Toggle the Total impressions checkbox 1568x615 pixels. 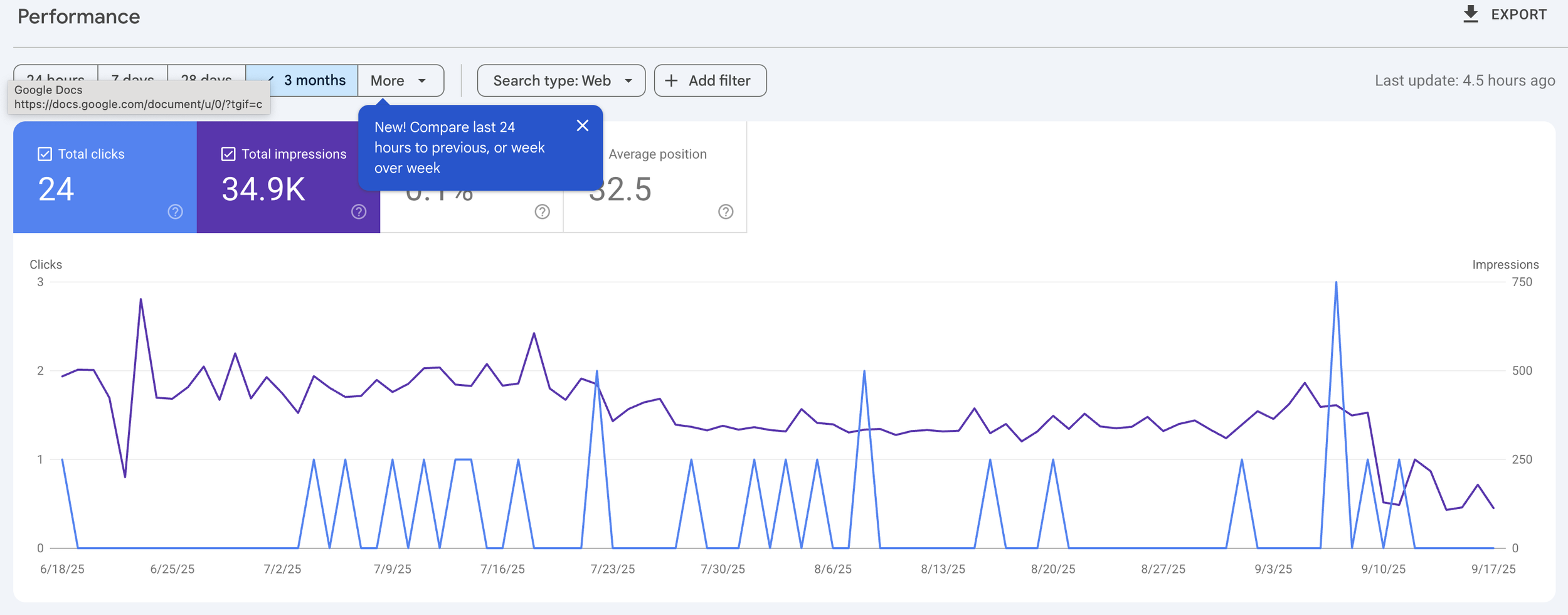228,154
